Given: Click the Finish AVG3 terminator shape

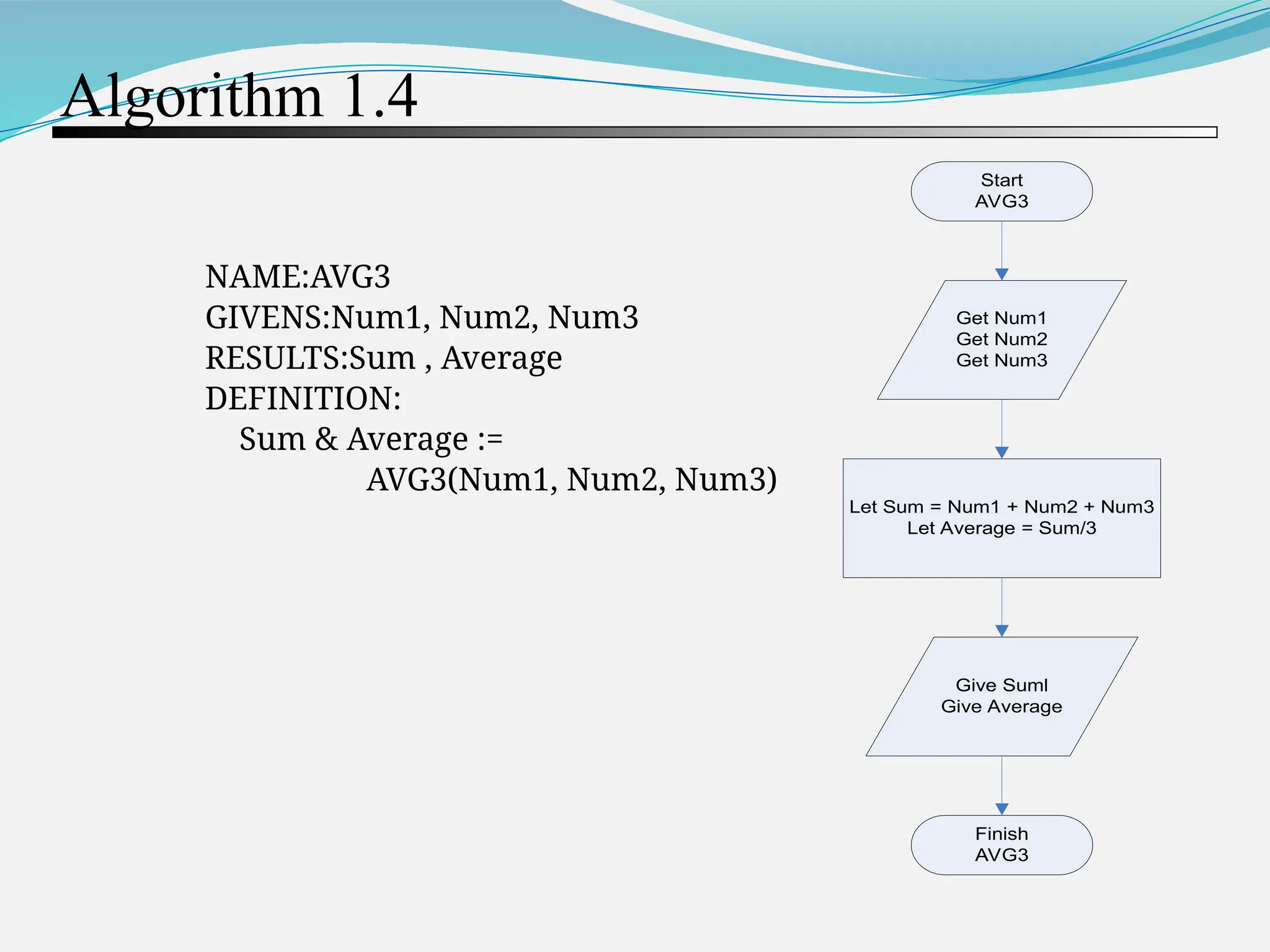Looking at the screenshot, I should point(1001,844).
